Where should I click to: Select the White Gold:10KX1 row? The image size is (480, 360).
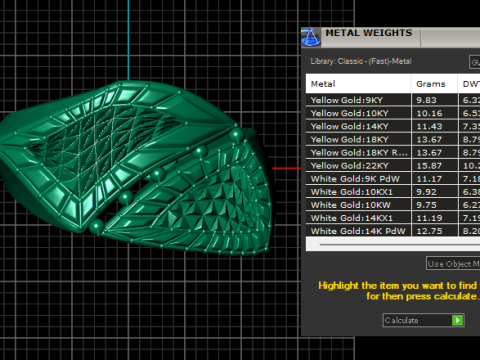click(x=393, y=192)
